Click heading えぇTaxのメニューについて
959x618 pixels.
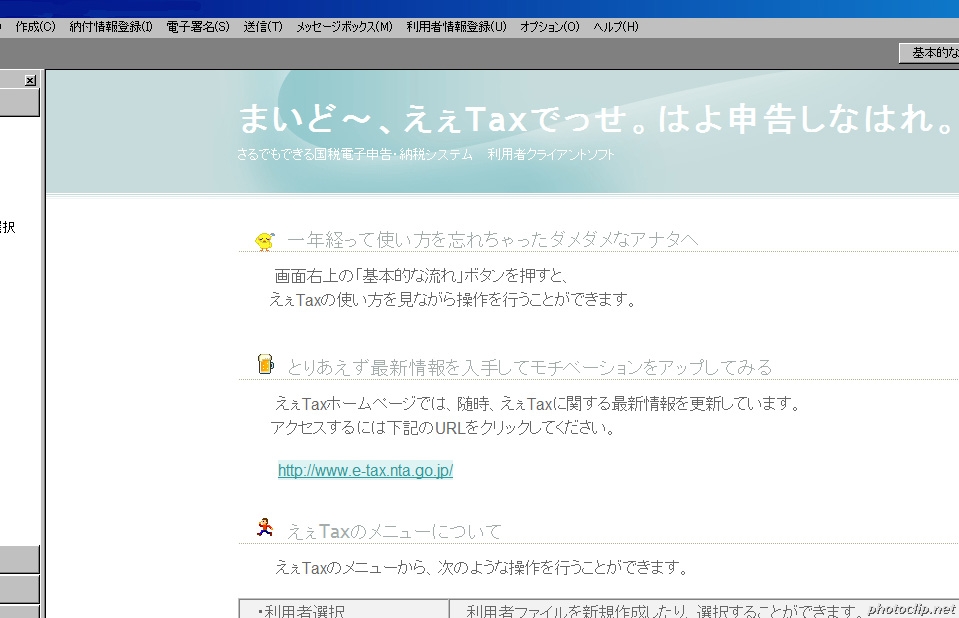click(394, 531)
